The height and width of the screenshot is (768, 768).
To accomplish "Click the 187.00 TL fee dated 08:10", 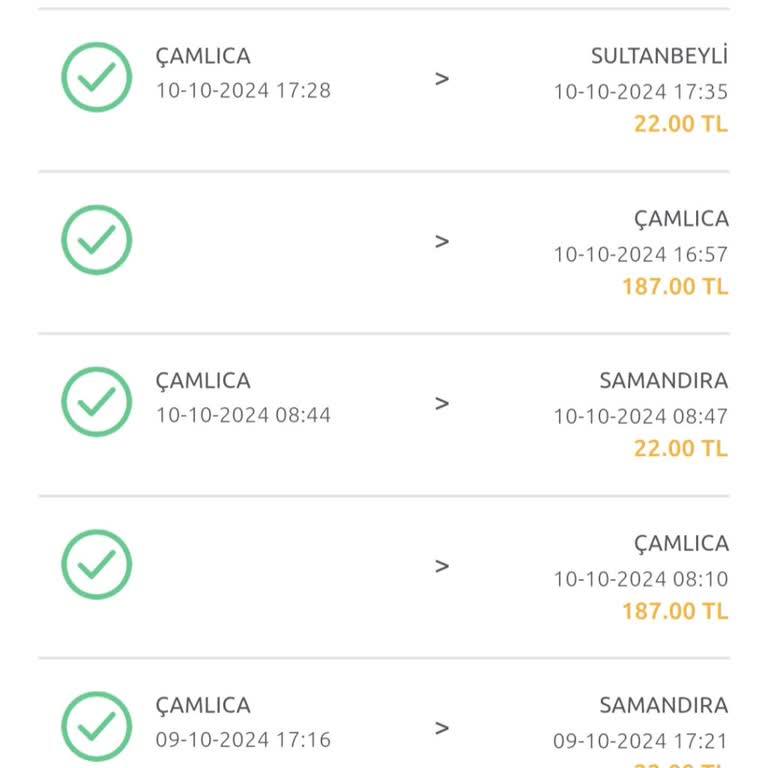I will coord(675,611).
